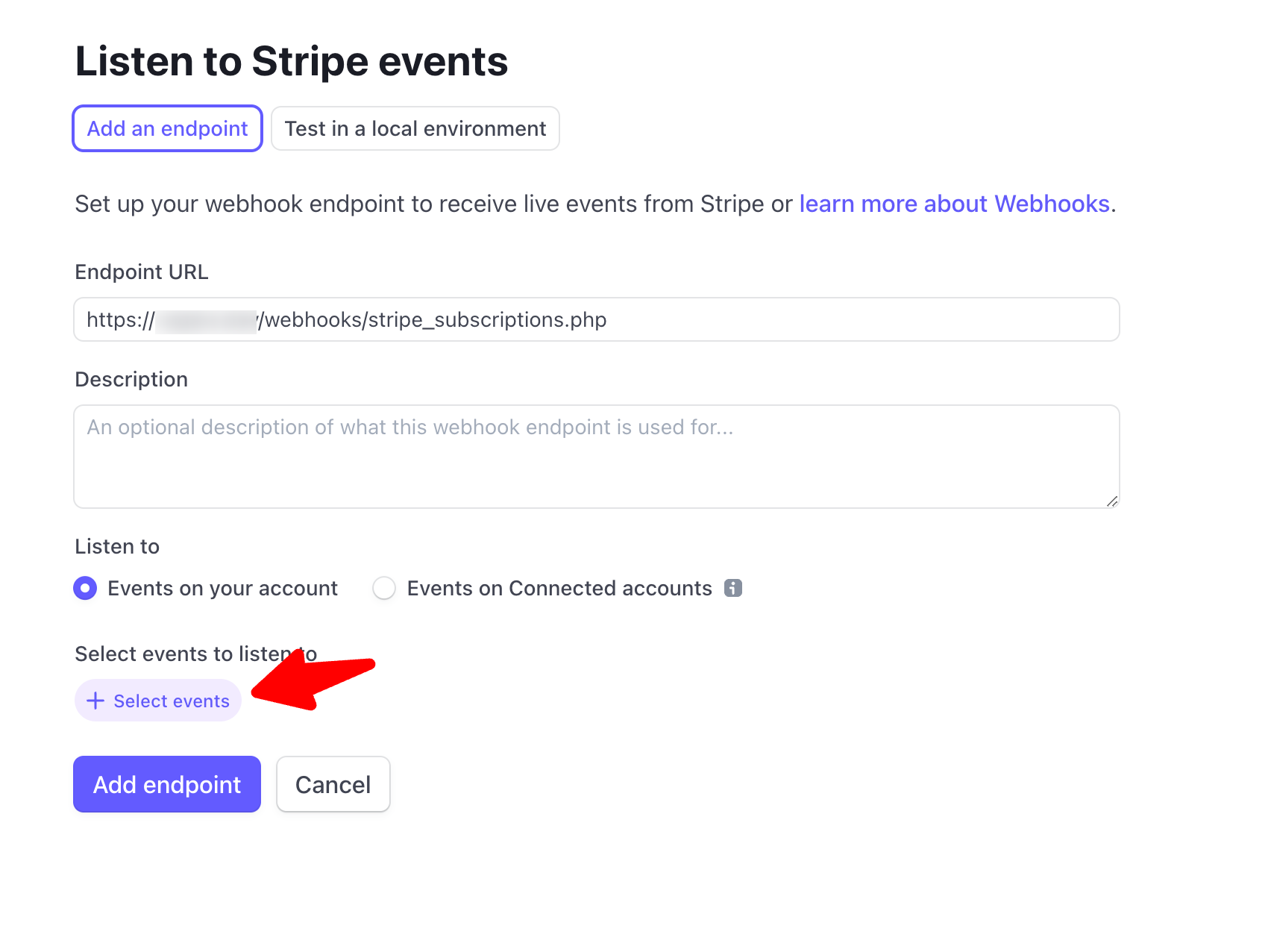Image resolution: width=1271 pixels, height=952 pixels.
Task: Cancel the endpoint creation
Action: click(333, 784)
